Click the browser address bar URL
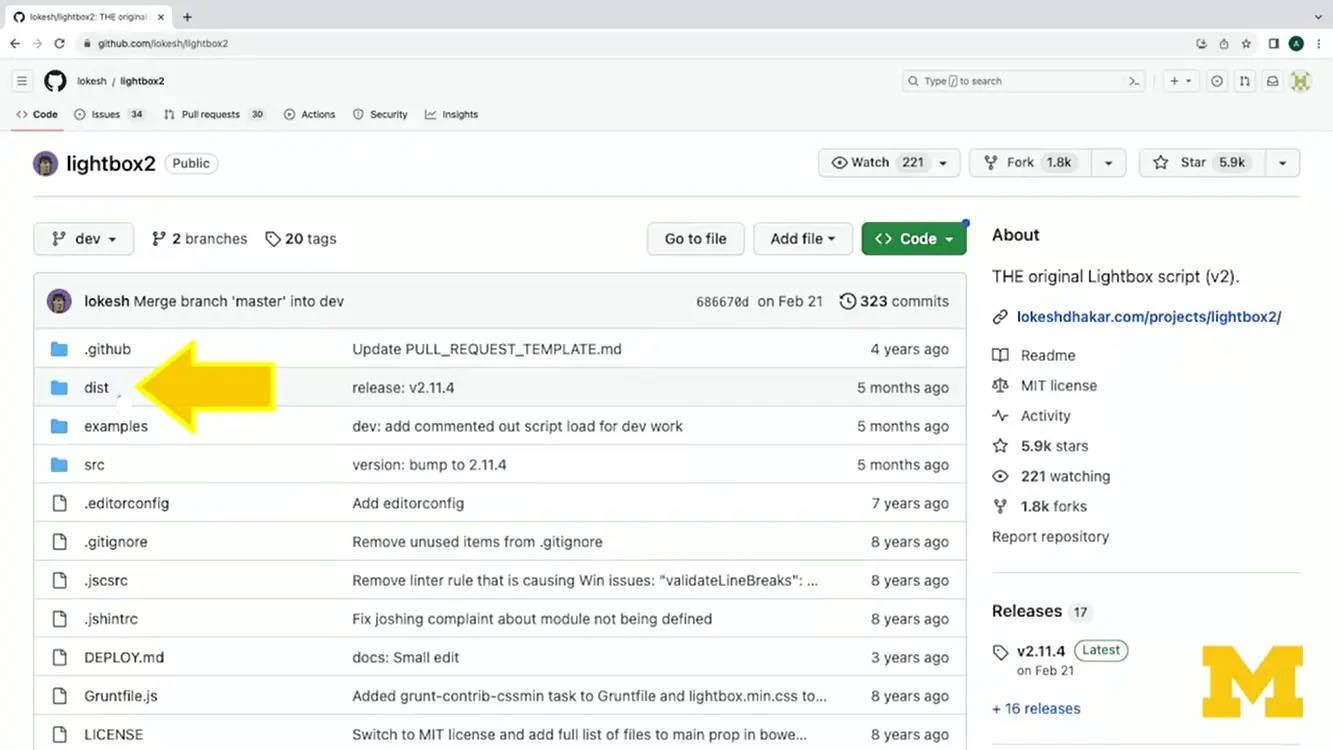 (x=163, y=44)
